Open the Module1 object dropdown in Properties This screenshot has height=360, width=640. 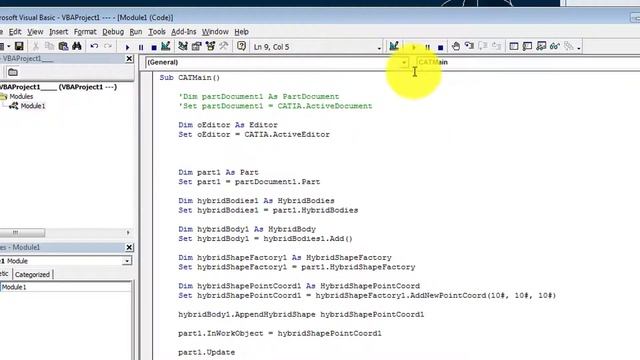tap(127, 261)
